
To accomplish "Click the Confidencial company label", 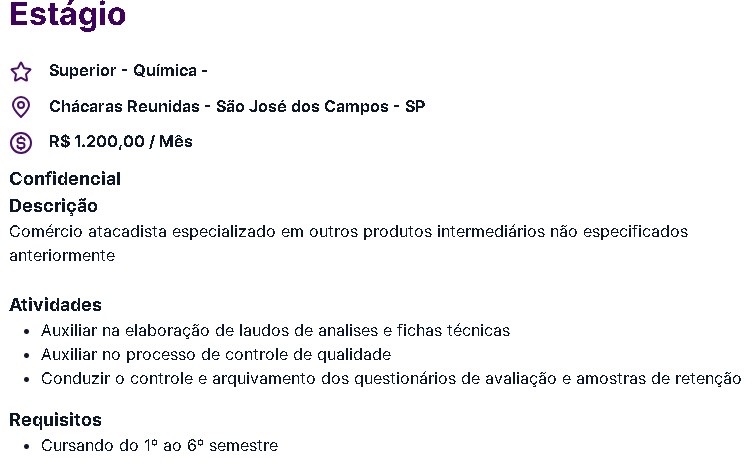I will coord(65,179).
